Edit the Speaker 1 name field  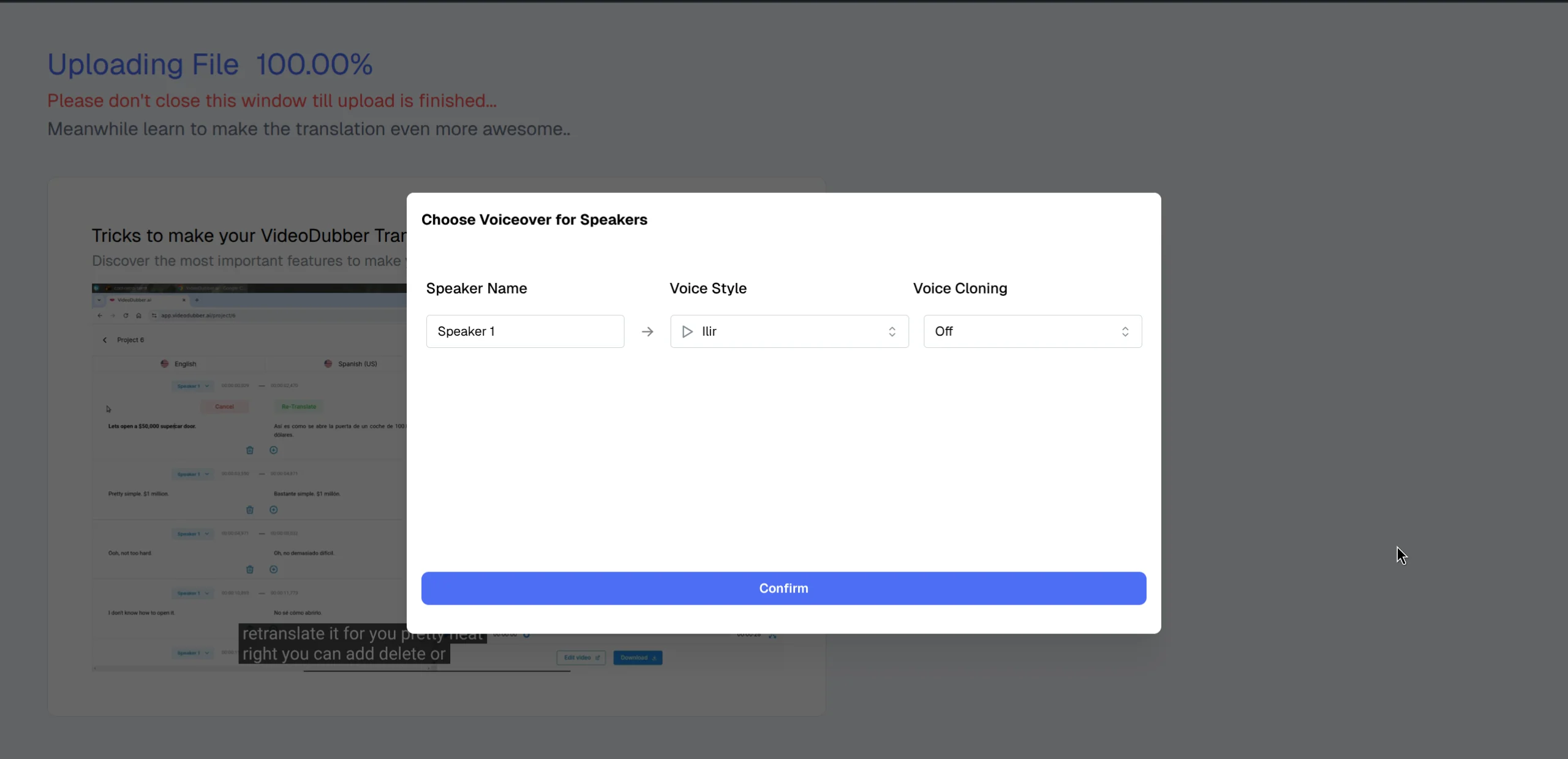point(525,331)
